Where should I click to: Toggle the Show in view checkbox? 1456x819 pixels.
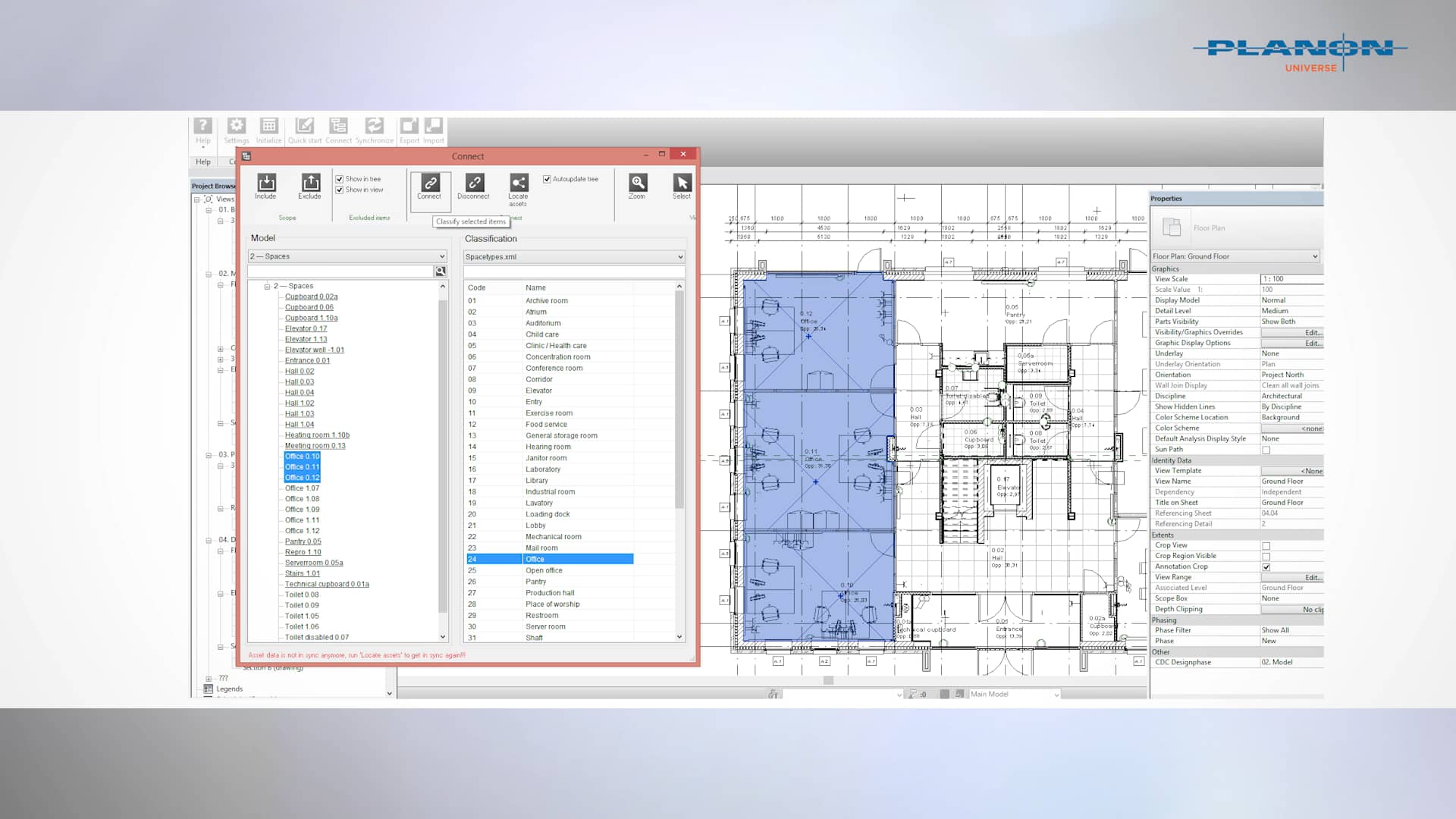pyautogui.click(x=340, y=190)
